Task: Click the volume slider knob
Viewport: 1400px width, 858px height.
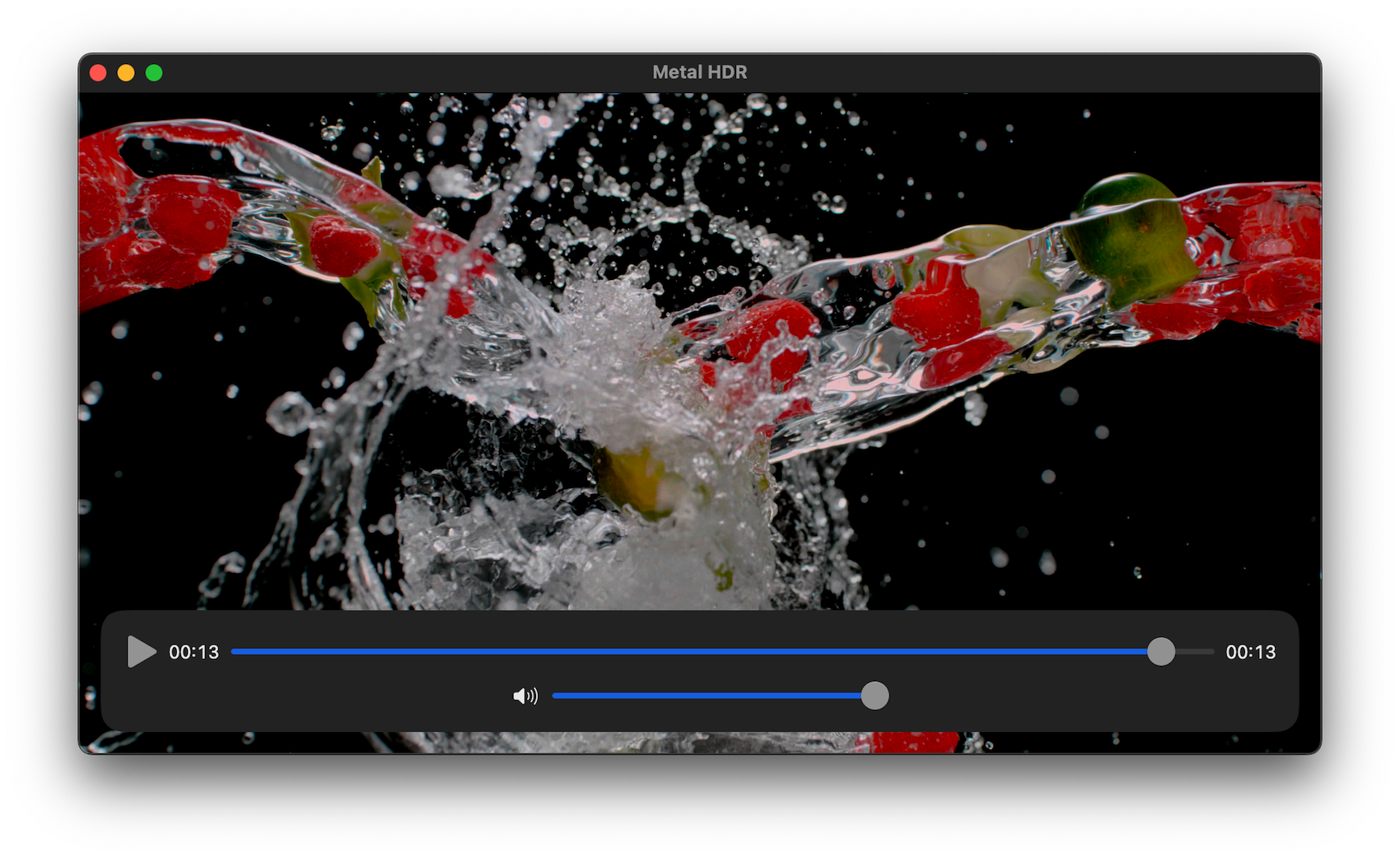Action: (x=875, y=696)
